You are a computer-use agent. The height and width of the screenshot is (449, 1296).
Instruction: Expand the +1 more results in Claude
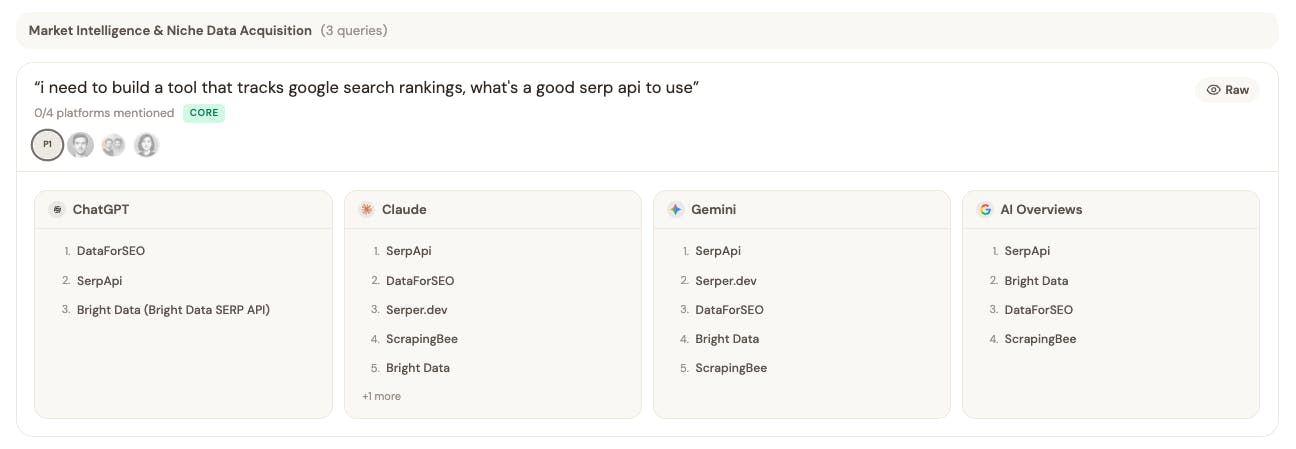click(381, 396)
